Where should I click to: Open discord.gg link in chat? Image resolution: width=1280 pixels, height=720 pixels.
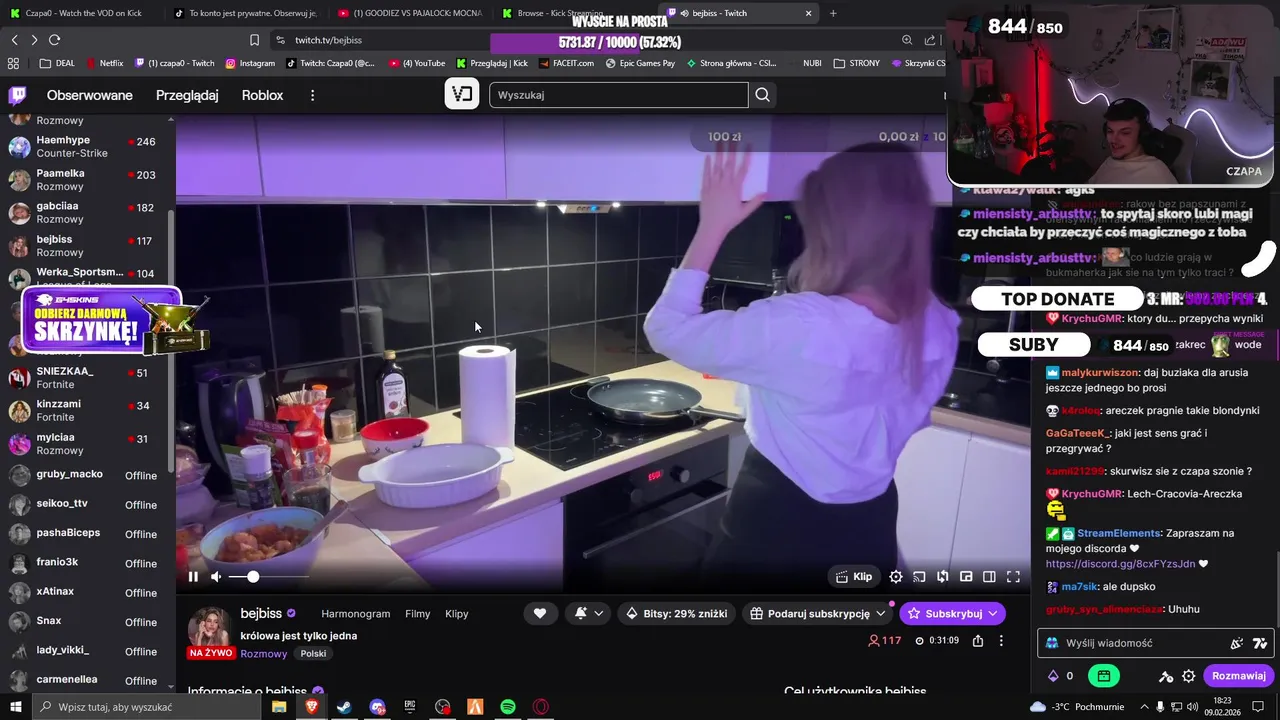(1120, 564)
